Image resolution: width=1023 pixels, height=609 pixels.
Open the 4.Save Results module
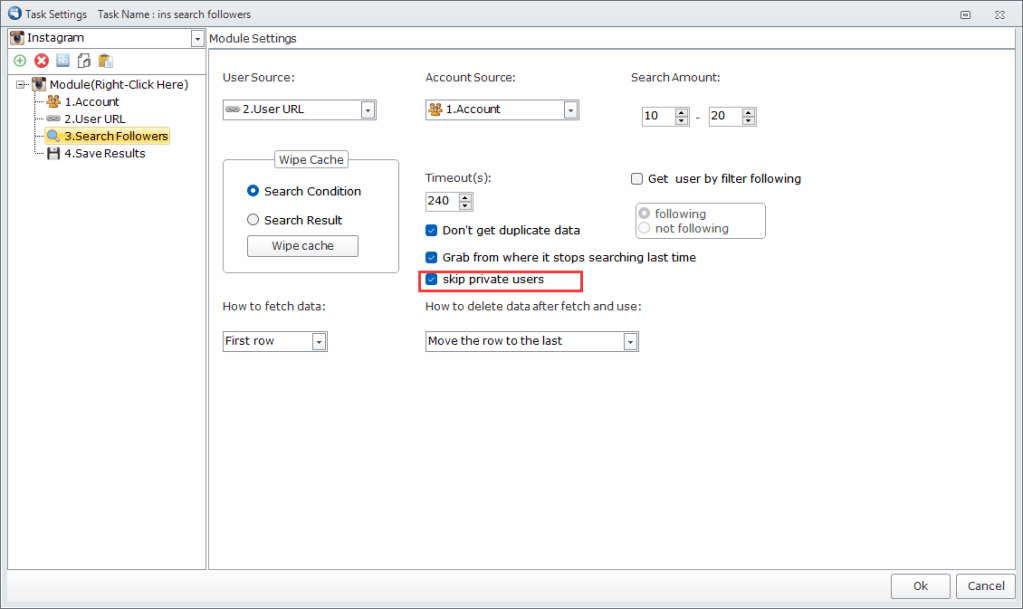104,153
